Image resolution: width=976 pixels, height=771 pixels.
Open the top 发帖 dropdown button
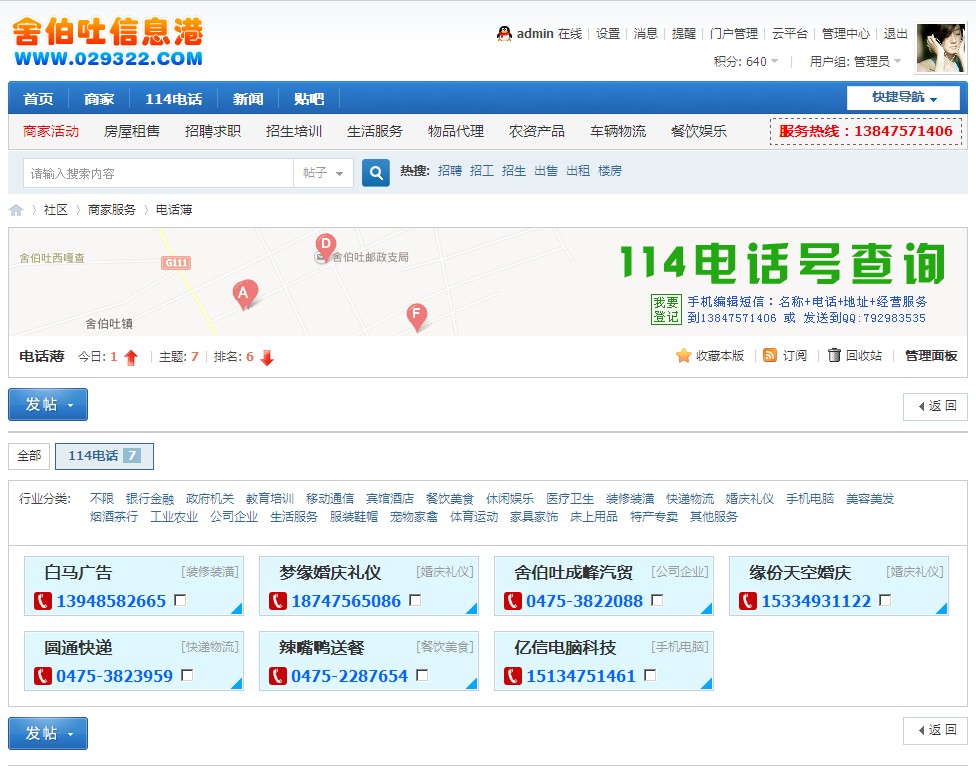tap(48, 404)
